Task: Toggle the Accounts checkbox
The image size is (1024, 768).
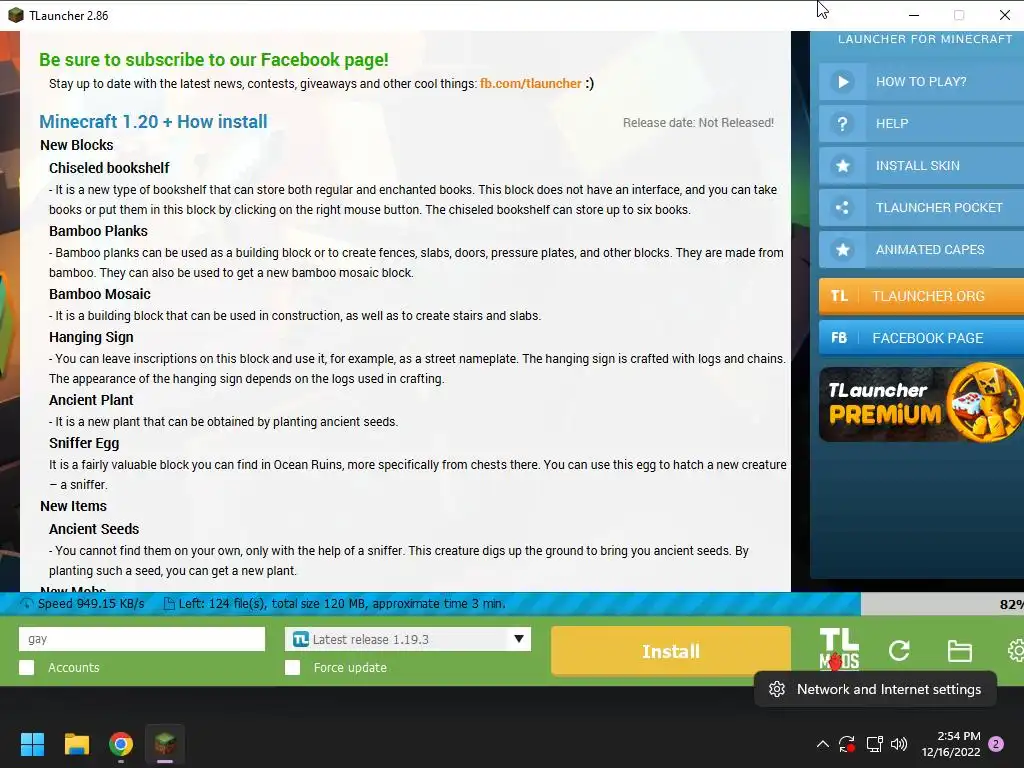Action: coord(27,667)
